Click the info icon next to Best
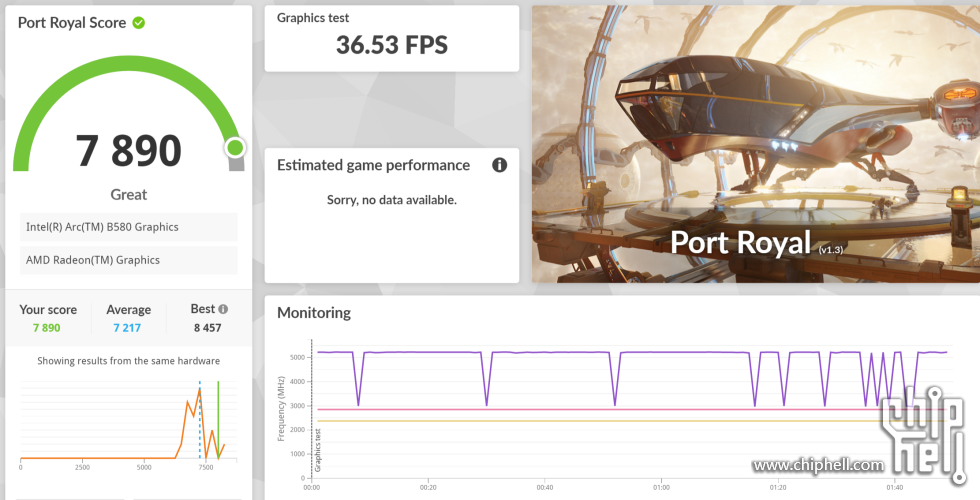The image size is (980, 500). click(224, 309)
